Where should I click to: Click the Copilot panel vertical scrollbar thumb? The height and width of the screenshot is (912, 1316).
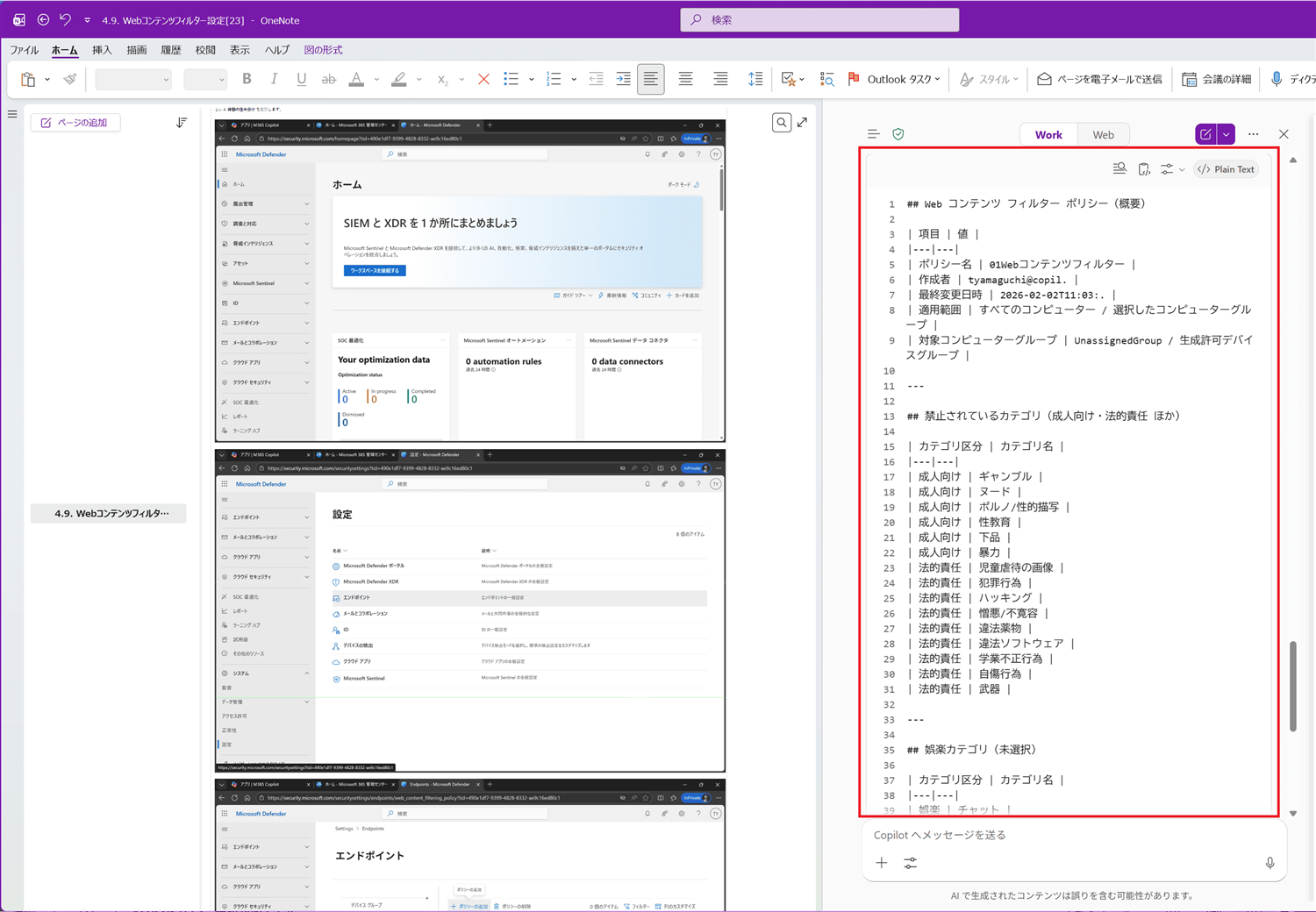click(1293, 687)
